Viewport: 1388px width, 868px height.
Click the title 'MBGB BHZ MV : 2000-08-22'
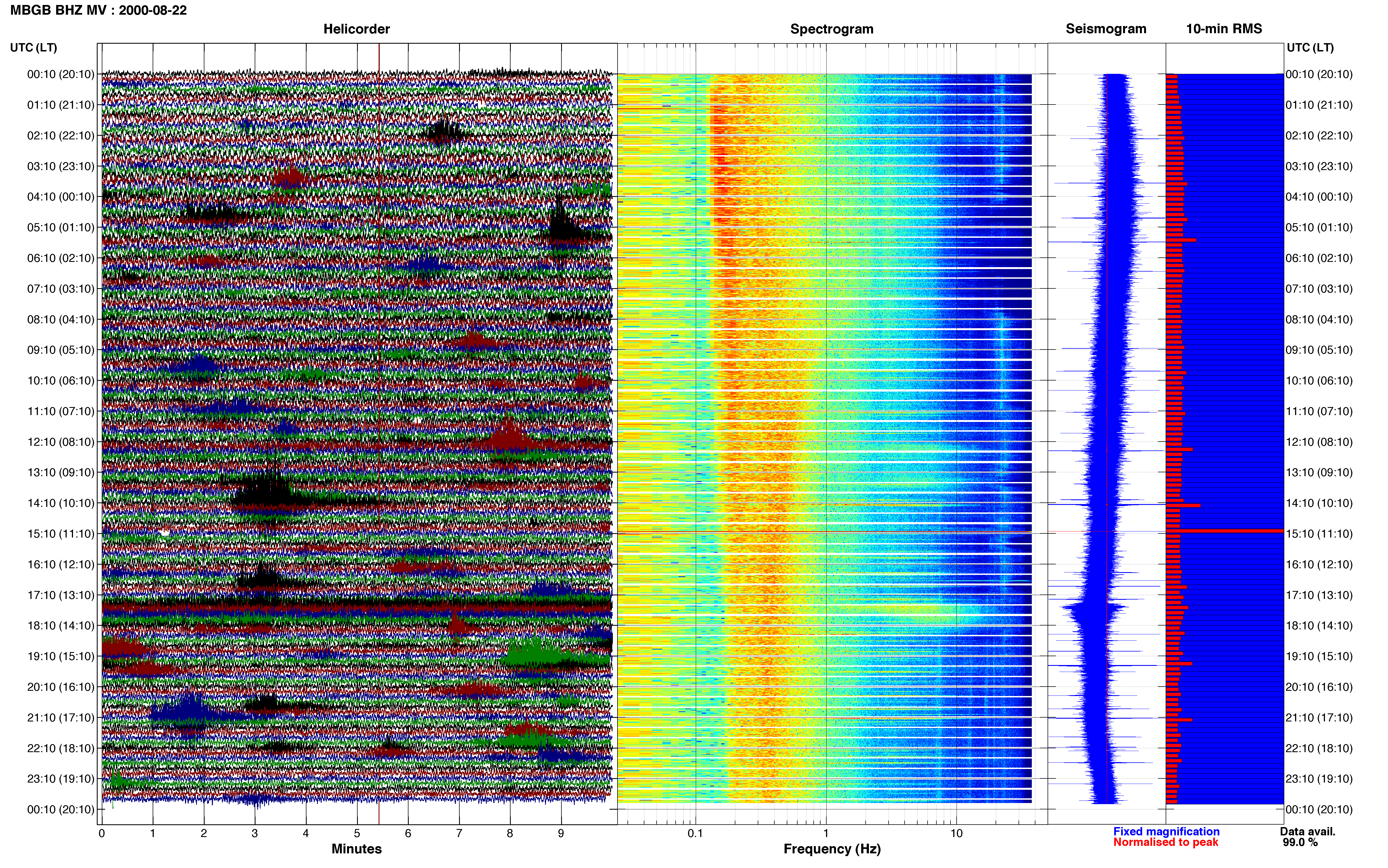(99, 10)
